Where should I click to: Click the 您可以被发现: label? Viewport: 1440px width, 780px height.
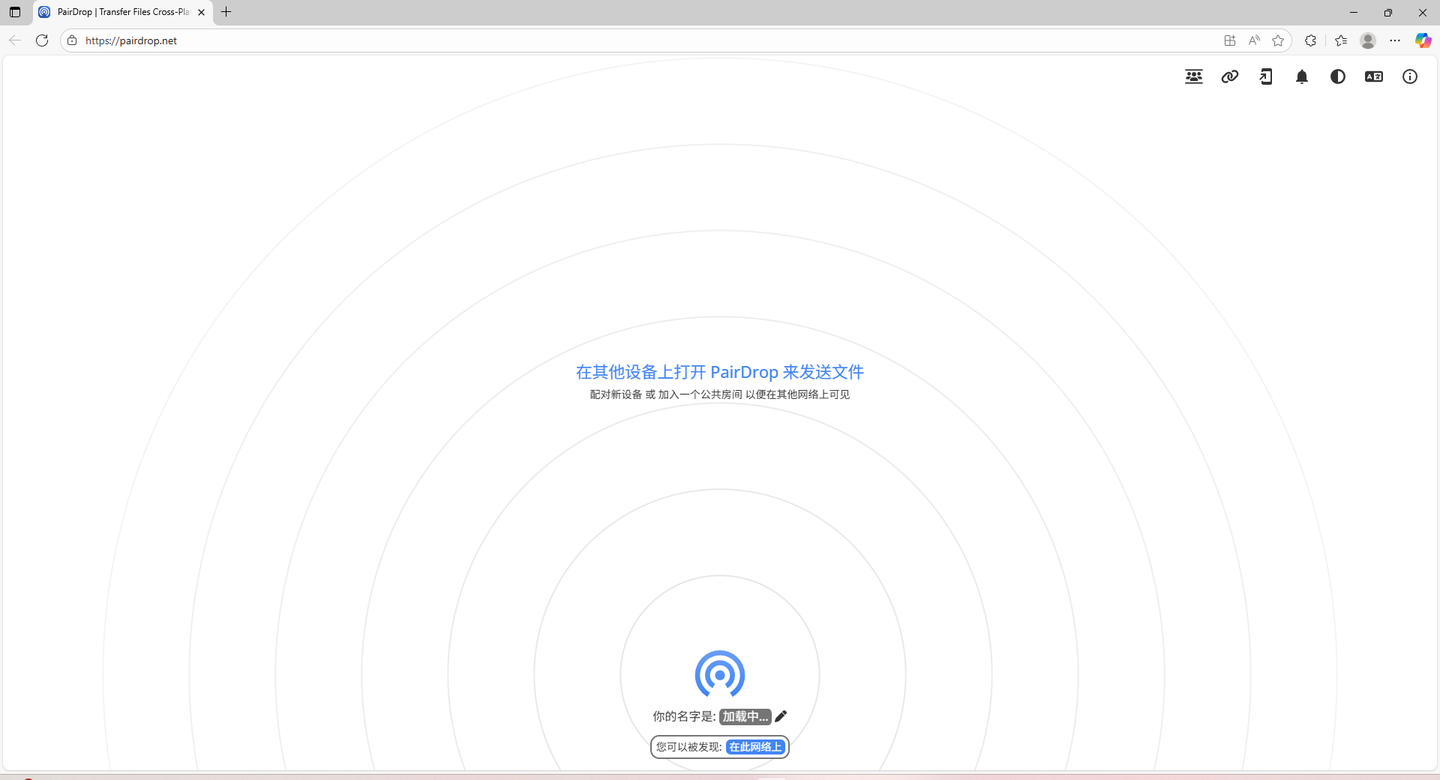click(x=689, y=747)
